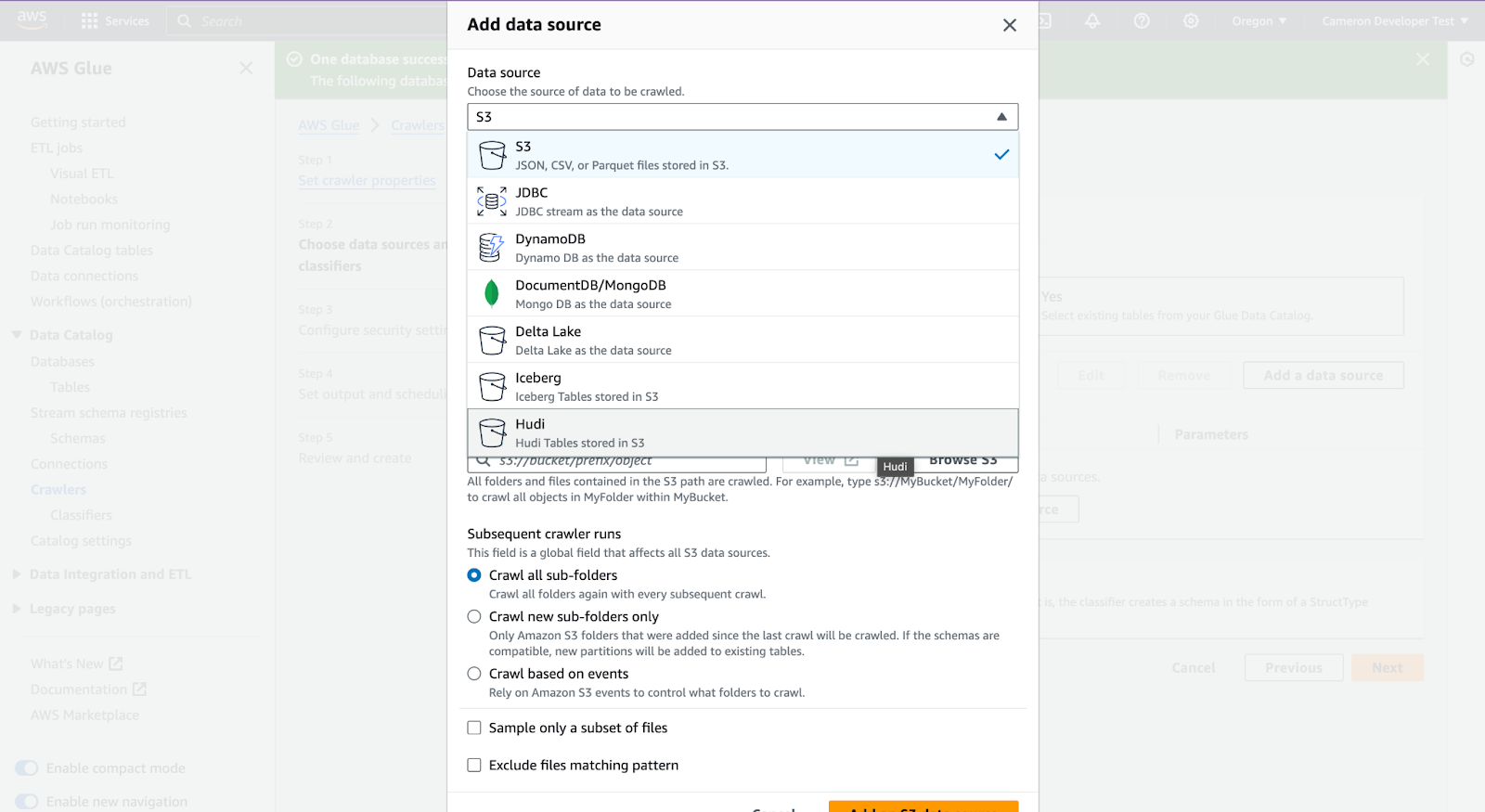Expand Data Integration and ETL section

pos(17,574)
